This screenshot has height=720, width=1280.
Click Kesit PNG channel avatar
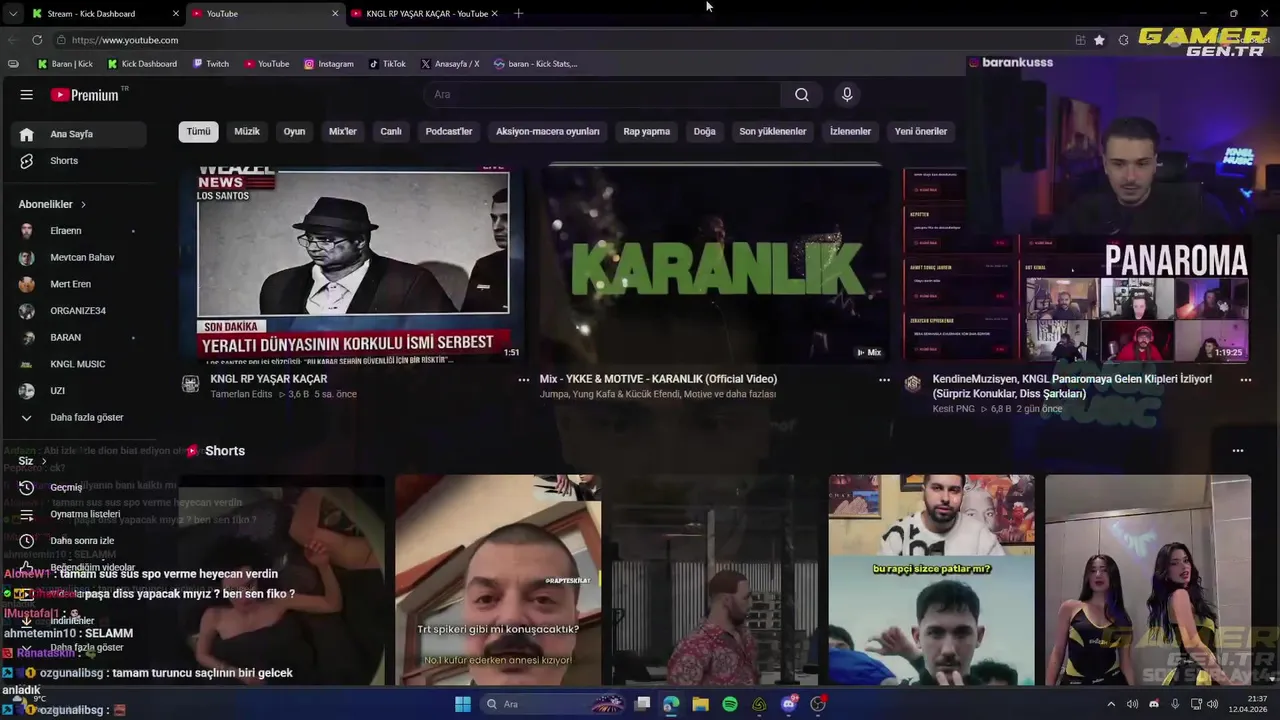point(913,384)
